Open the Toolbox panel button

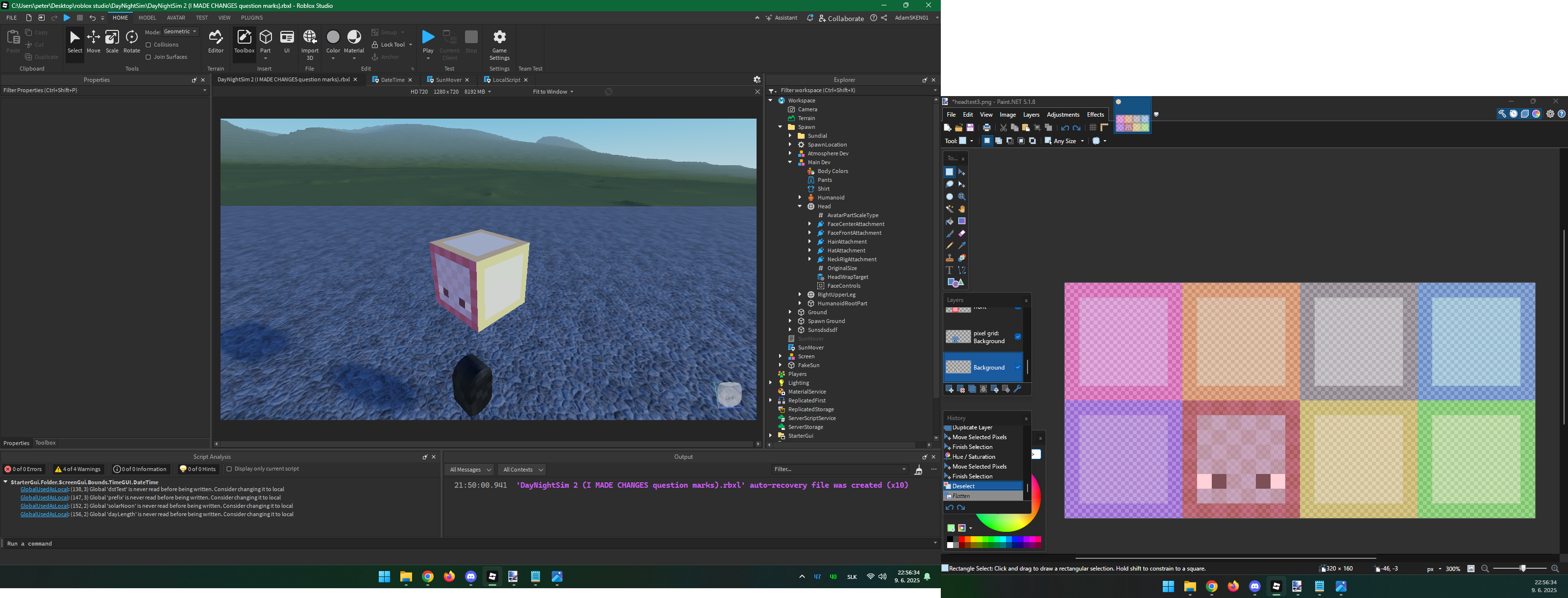pyautogui.click(x=244, y=42)
